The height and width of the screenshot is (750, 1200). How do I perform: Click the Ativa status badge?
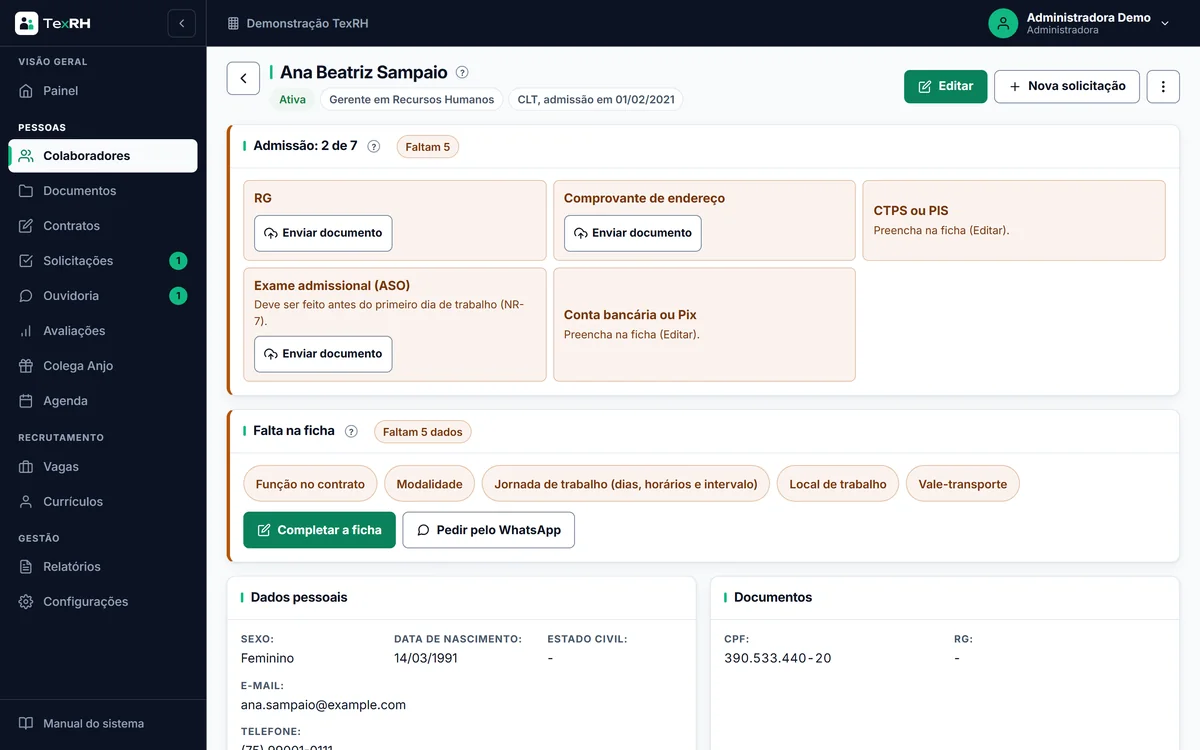[x=292, y=100]
